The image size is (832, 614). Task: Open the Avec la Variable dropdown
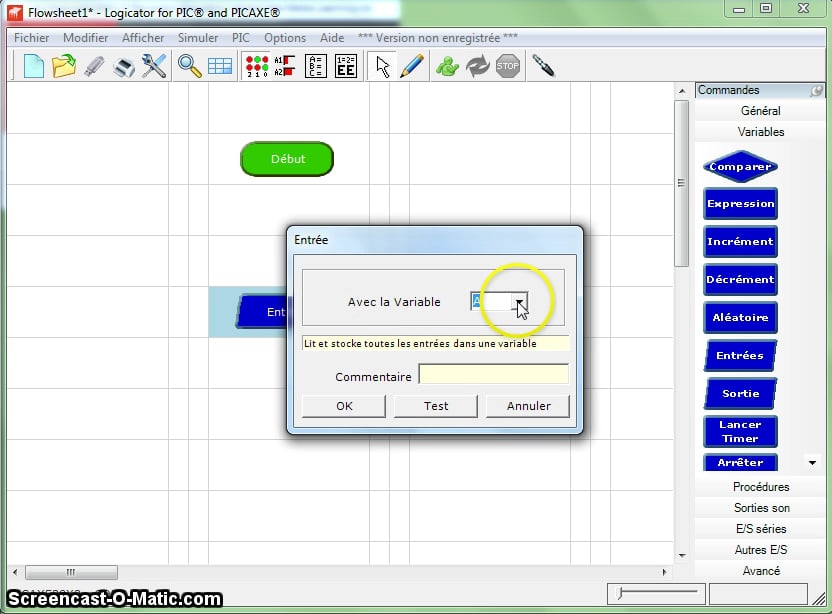(519, 301)
